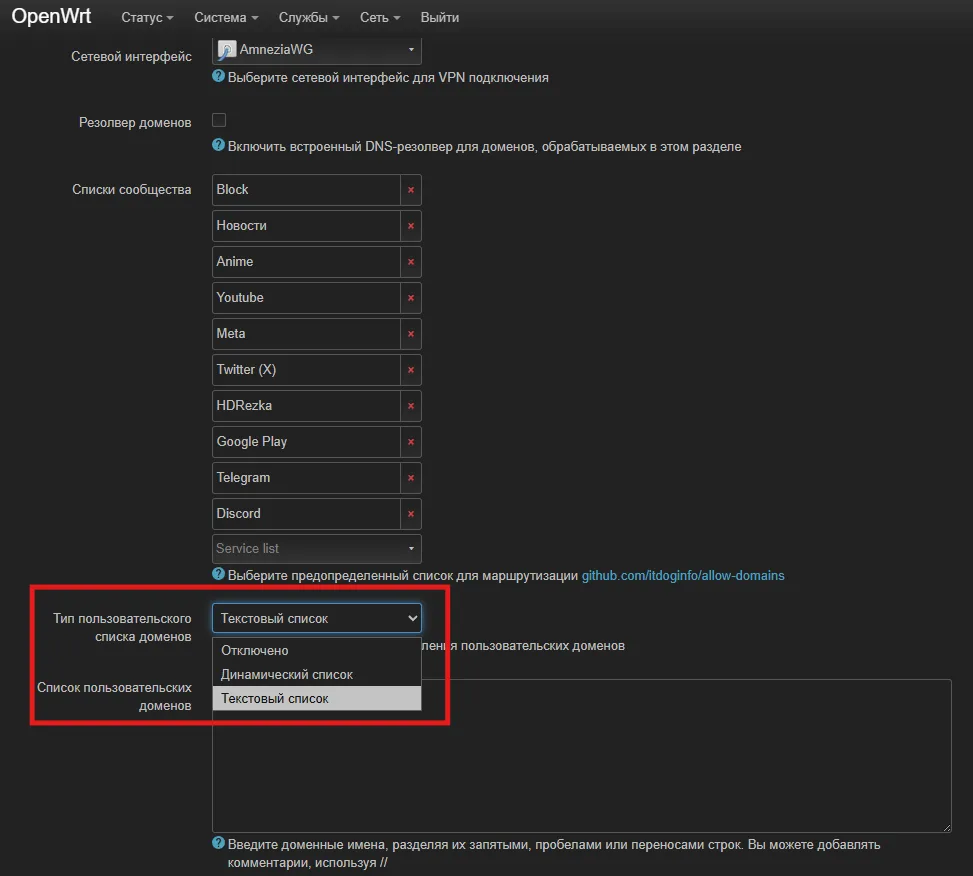Remove the Meta list entry

coord(411,334)
